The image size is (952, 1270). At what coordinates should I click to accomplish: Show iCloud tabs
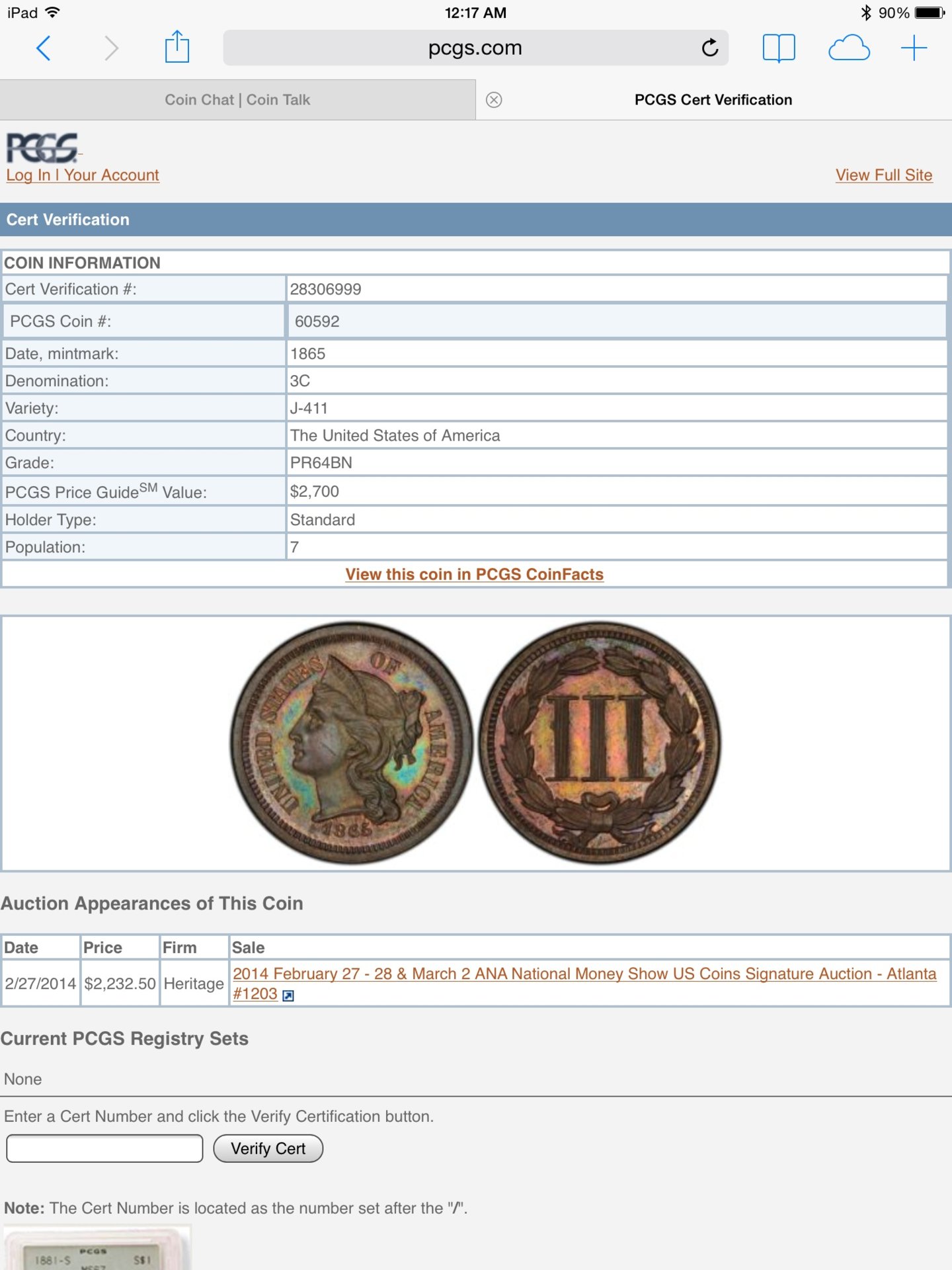(849, 48)
